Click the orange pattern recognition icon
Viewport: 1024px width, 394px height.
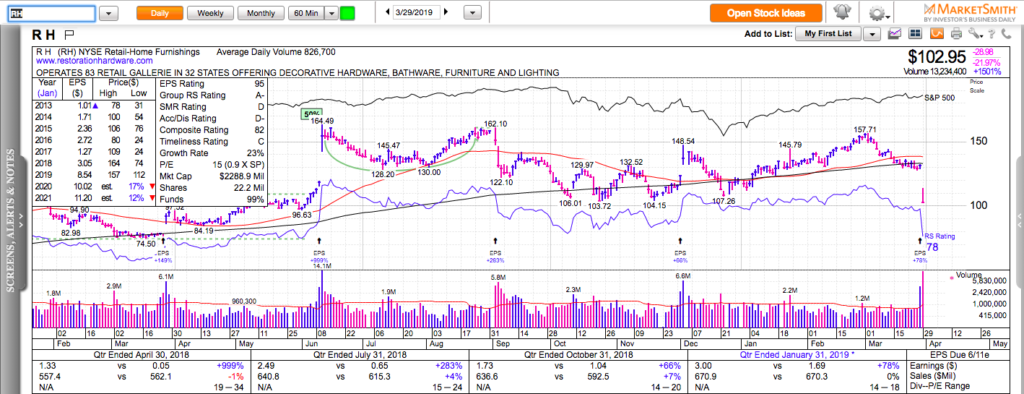tap(936, 33)
